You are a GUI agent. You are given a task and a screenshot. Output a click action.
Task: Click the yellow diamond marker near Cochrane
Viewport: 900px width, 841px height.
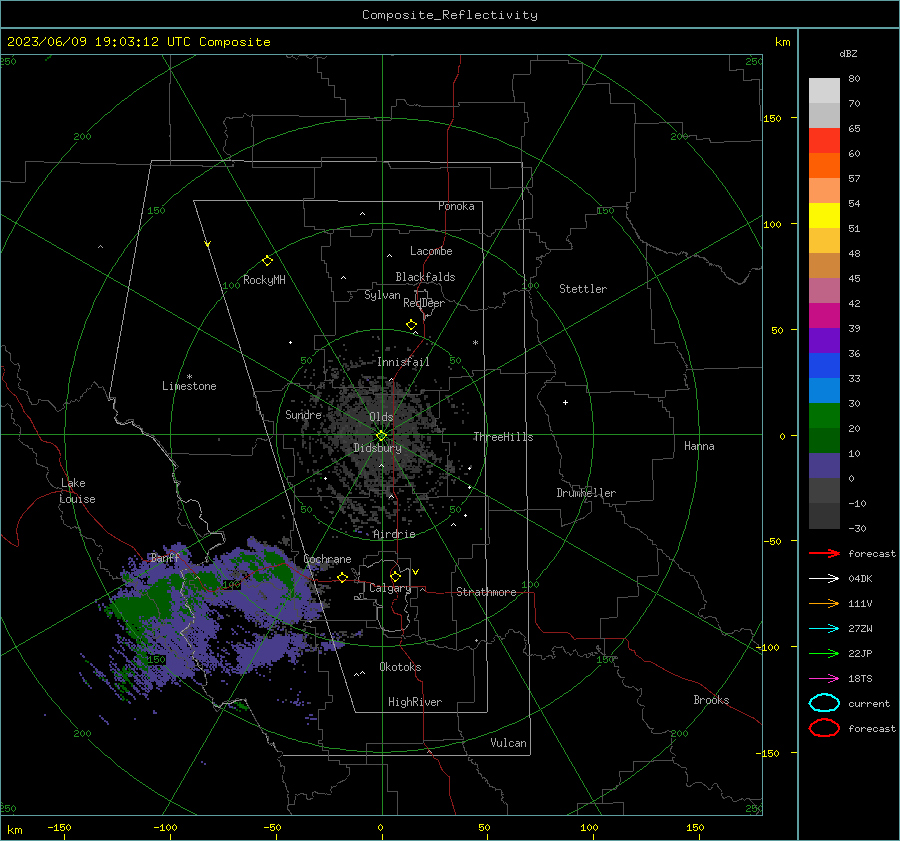tap(342, 577)
